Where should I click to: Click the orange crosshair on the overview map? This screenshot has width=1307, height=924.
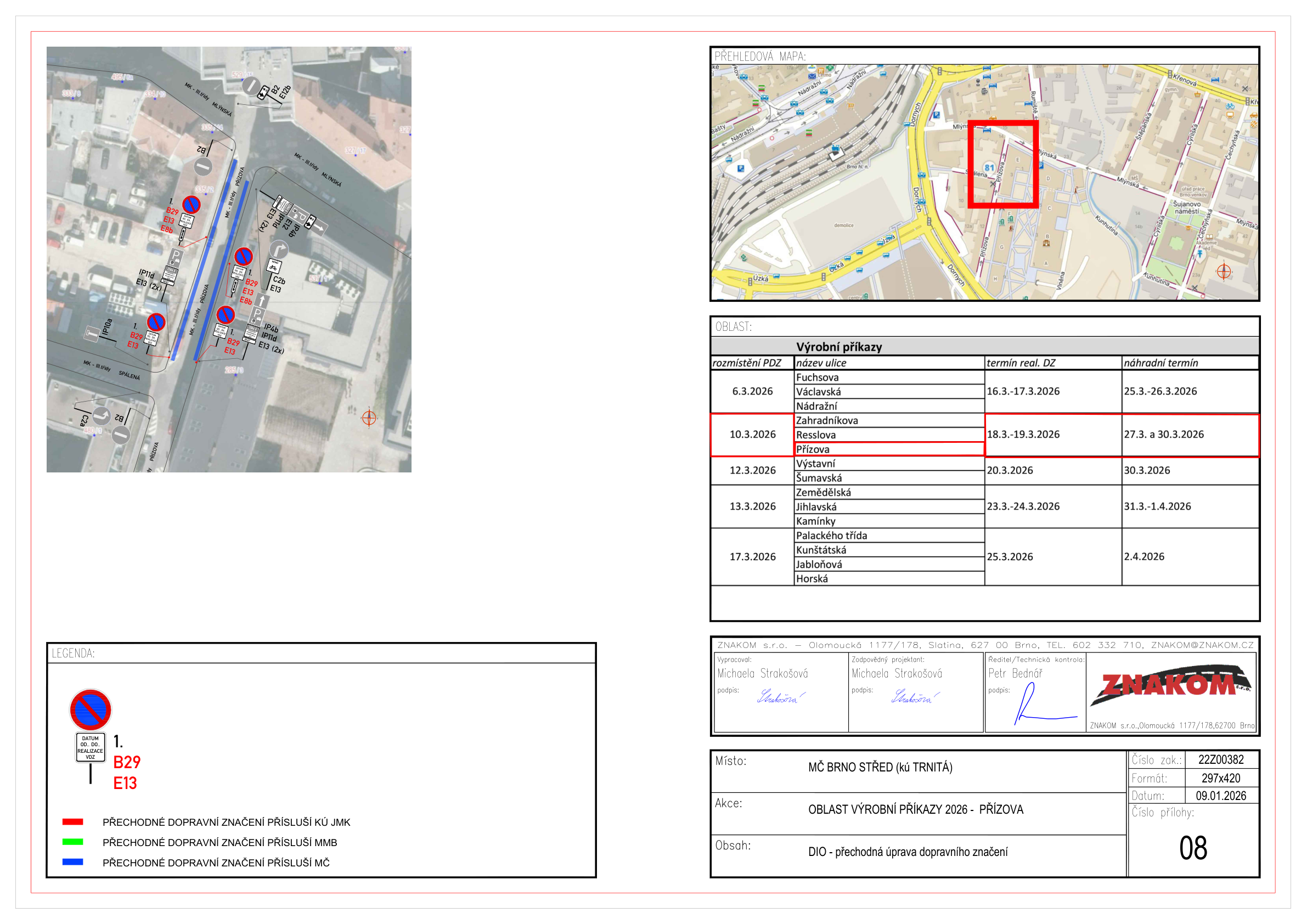click(1223, 272)
